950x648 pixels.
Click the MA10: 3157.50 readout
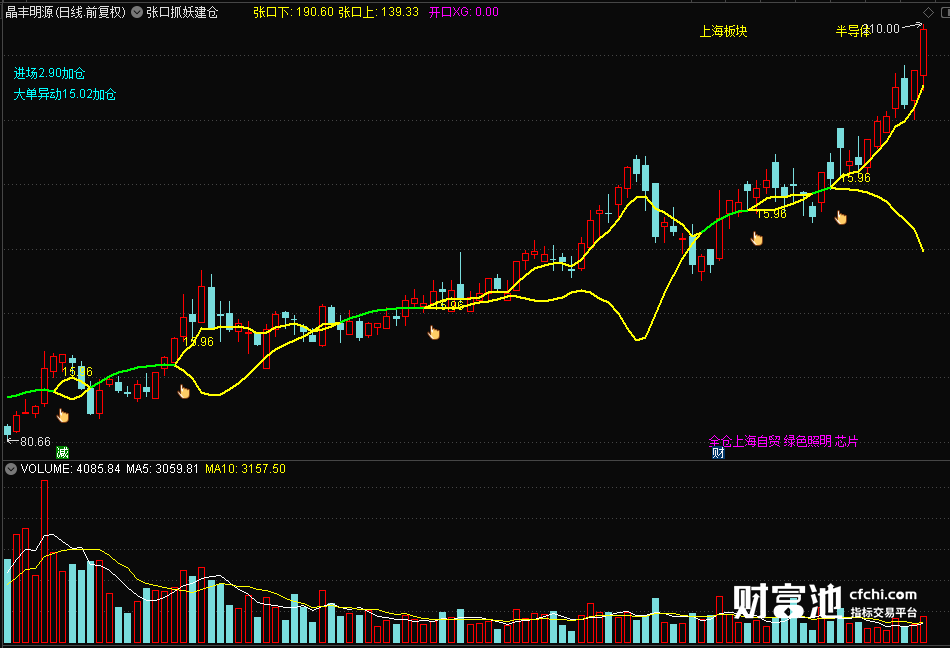pyautogui.click(x=245, y=469)
